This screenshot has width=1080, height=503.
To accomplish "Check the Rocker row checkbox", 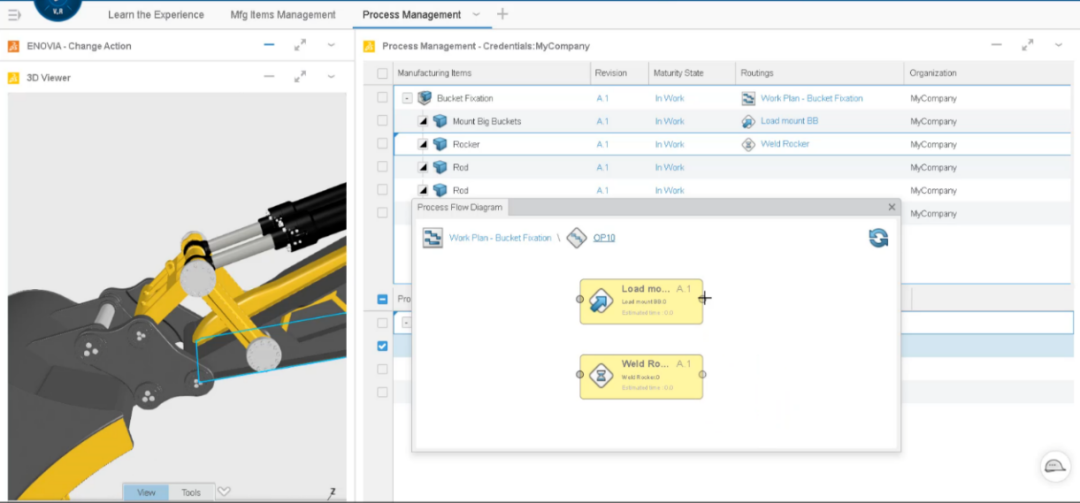I will point(382,143).
